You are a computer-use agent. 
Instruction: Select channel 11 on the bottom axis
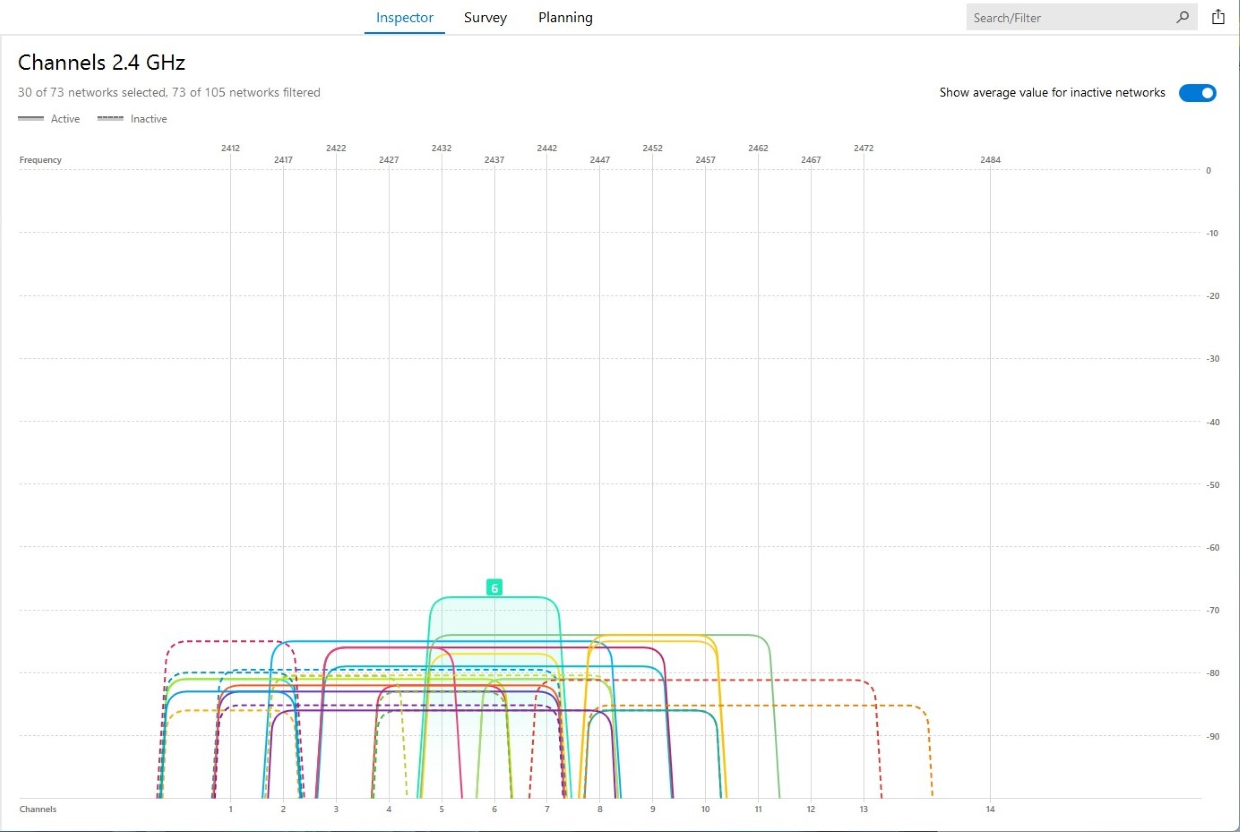click(x=758, y=809)
